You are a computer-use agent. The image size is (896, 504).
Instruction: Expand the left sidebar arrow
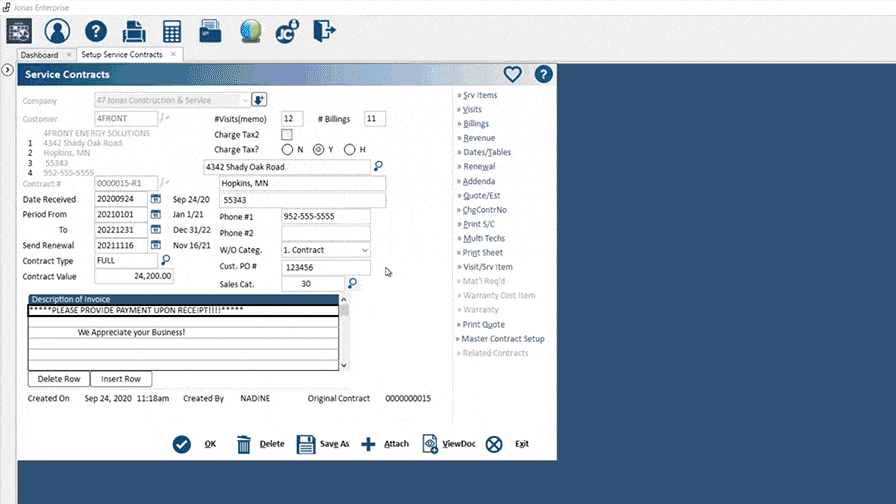[x=7, y=70]
